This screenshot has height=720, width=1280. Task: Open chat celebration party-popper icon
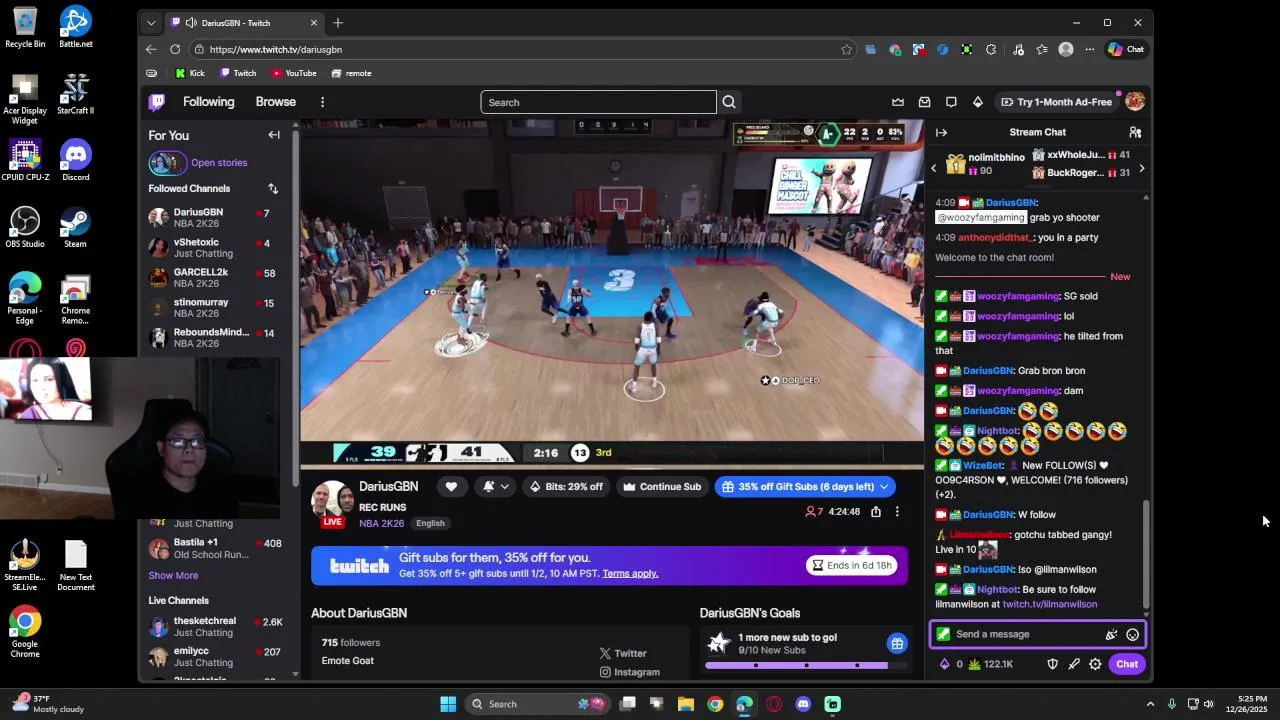(1111, 634)
